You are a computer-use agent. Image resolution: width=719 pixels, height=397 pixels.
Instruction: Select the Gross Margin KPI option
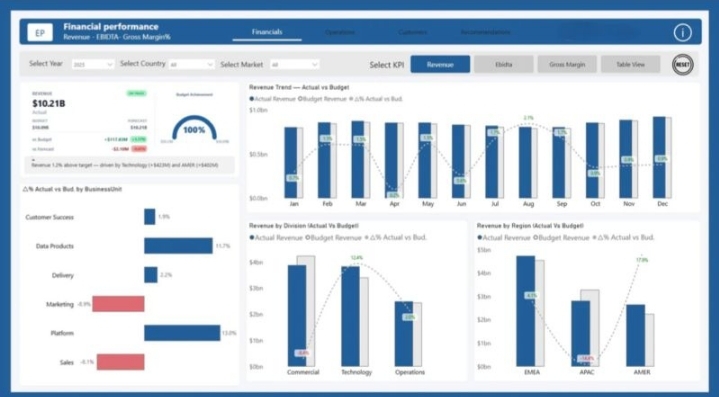pos(567,65)
